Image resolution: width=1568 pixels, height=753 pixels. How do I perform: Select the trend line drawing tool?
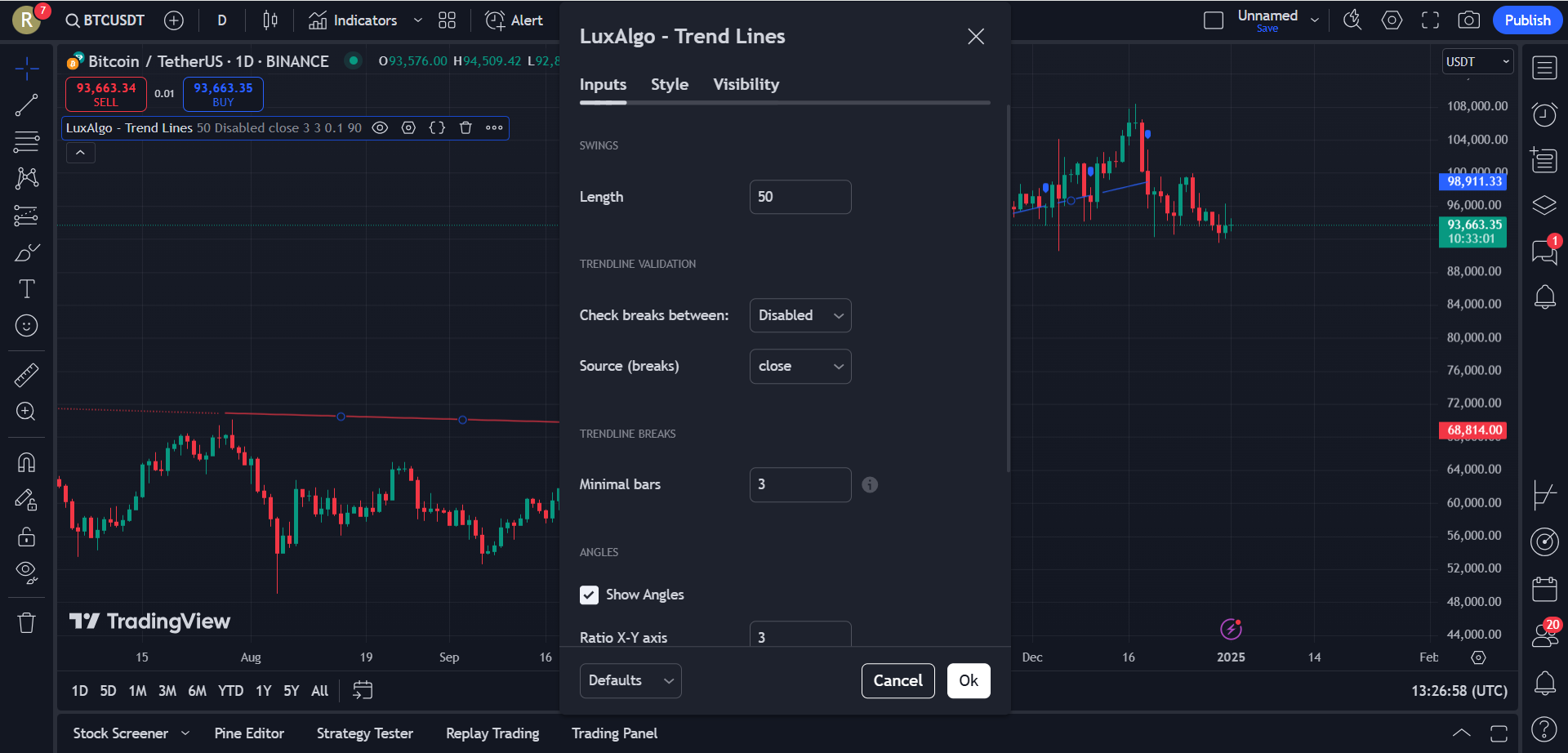(x=26, y=105)
